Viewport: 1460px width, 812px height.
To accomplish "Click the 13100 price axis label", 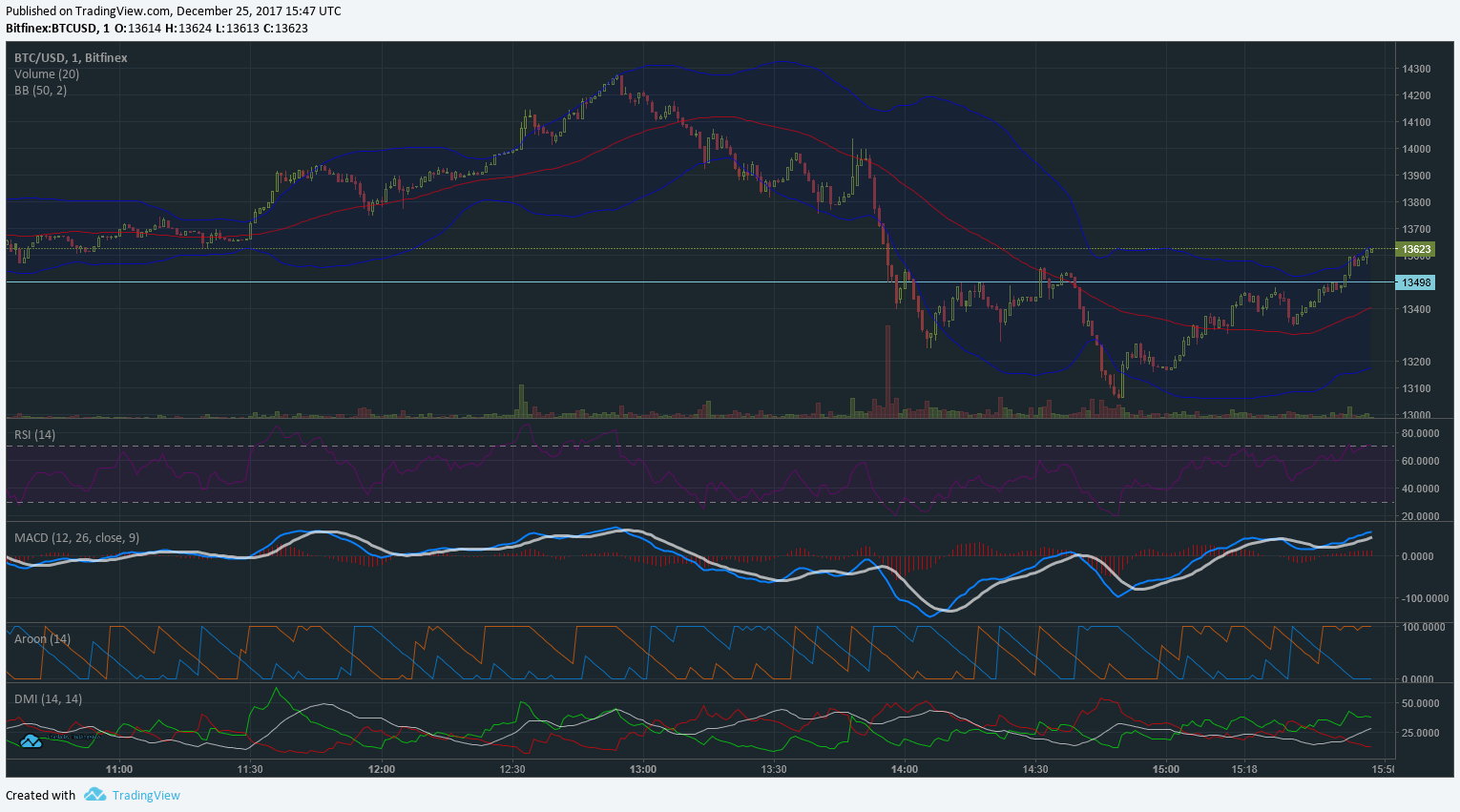I will tap(1416, 388).
